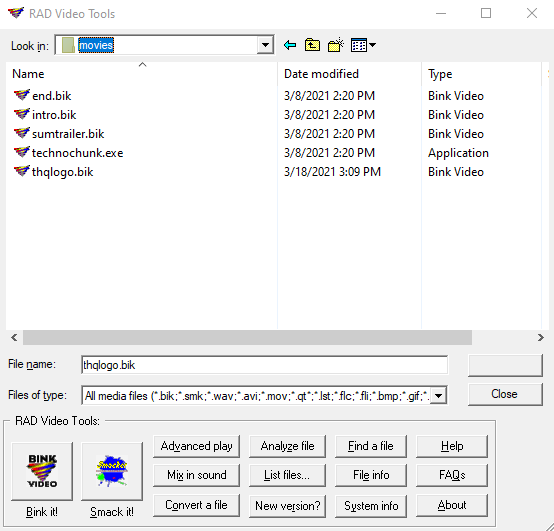The width and height of the screenshot is (554, 531).
Task: Maximize the RAD Video Tools window
Action: pyautogui.click(x=486, y=13)
